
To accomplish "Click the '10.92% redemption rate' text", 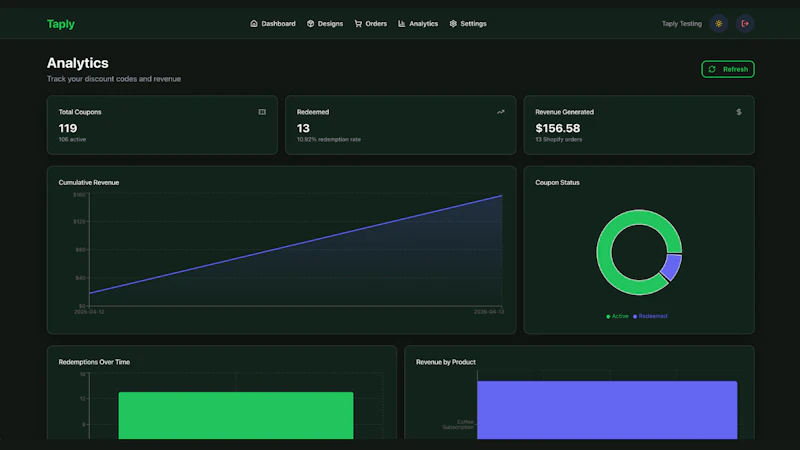I will point(329,139).
